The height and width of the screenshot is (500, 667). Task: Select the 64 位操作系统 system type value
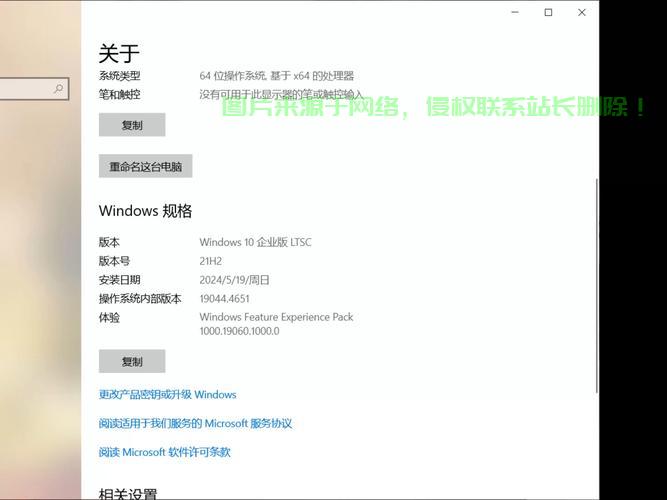coord(276,76)
